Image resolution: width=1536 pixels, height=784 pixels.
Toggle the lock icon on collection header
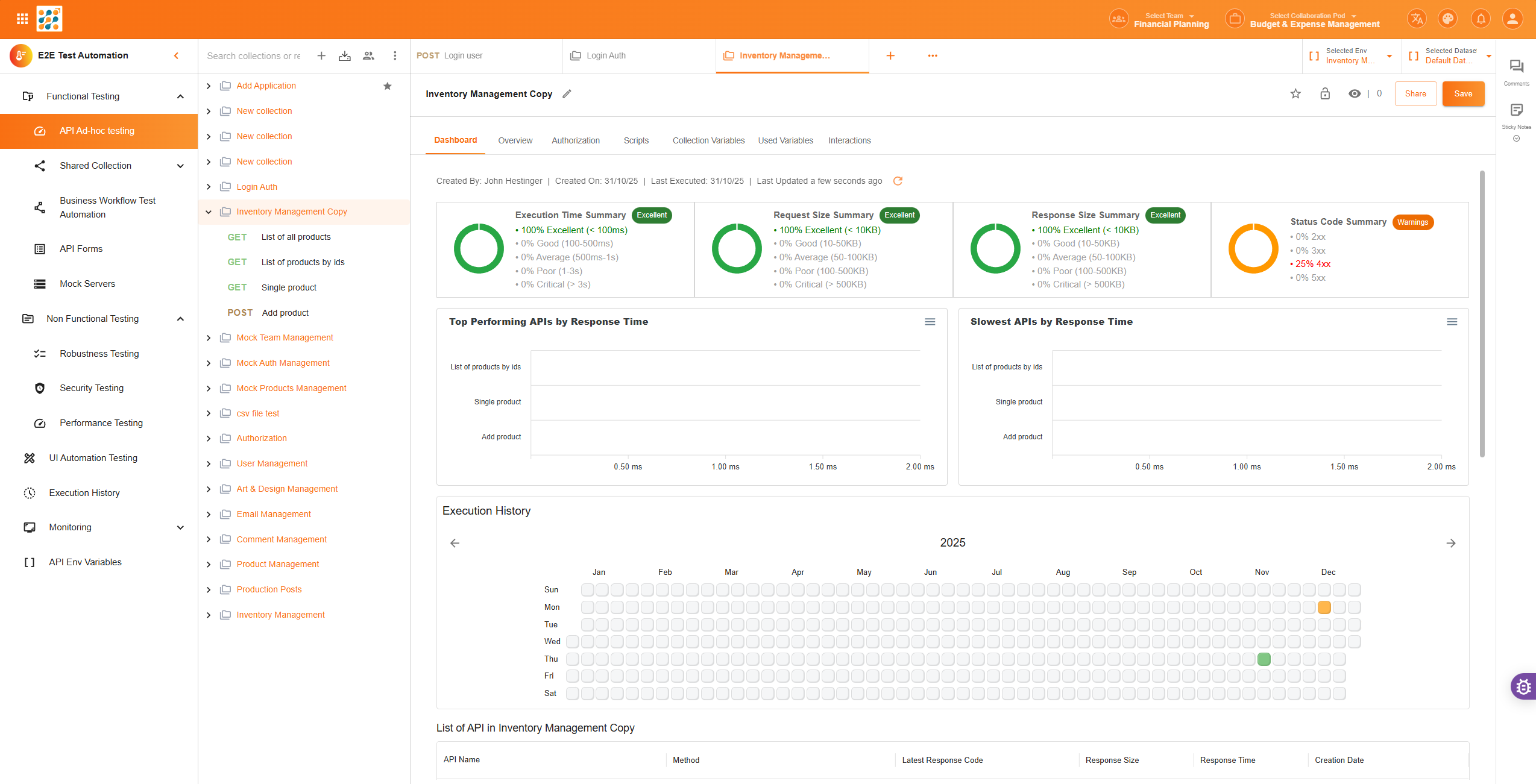pyautogui.click(x=1325, y=93)
